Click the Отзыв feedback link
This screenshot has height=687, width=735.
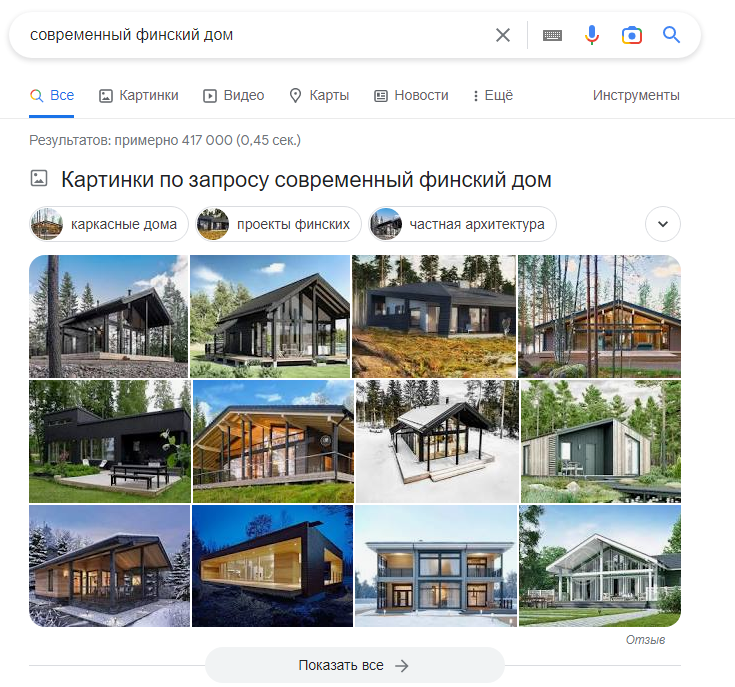645,640
